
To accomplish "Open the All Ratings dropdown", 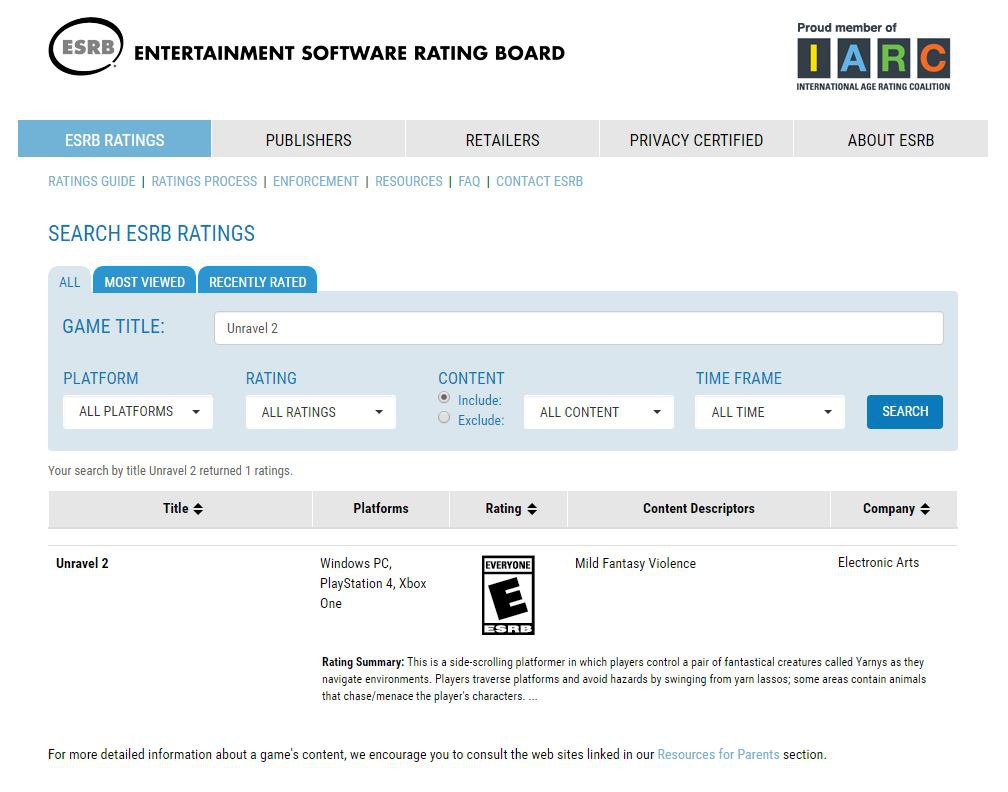I will pos(321,412).
